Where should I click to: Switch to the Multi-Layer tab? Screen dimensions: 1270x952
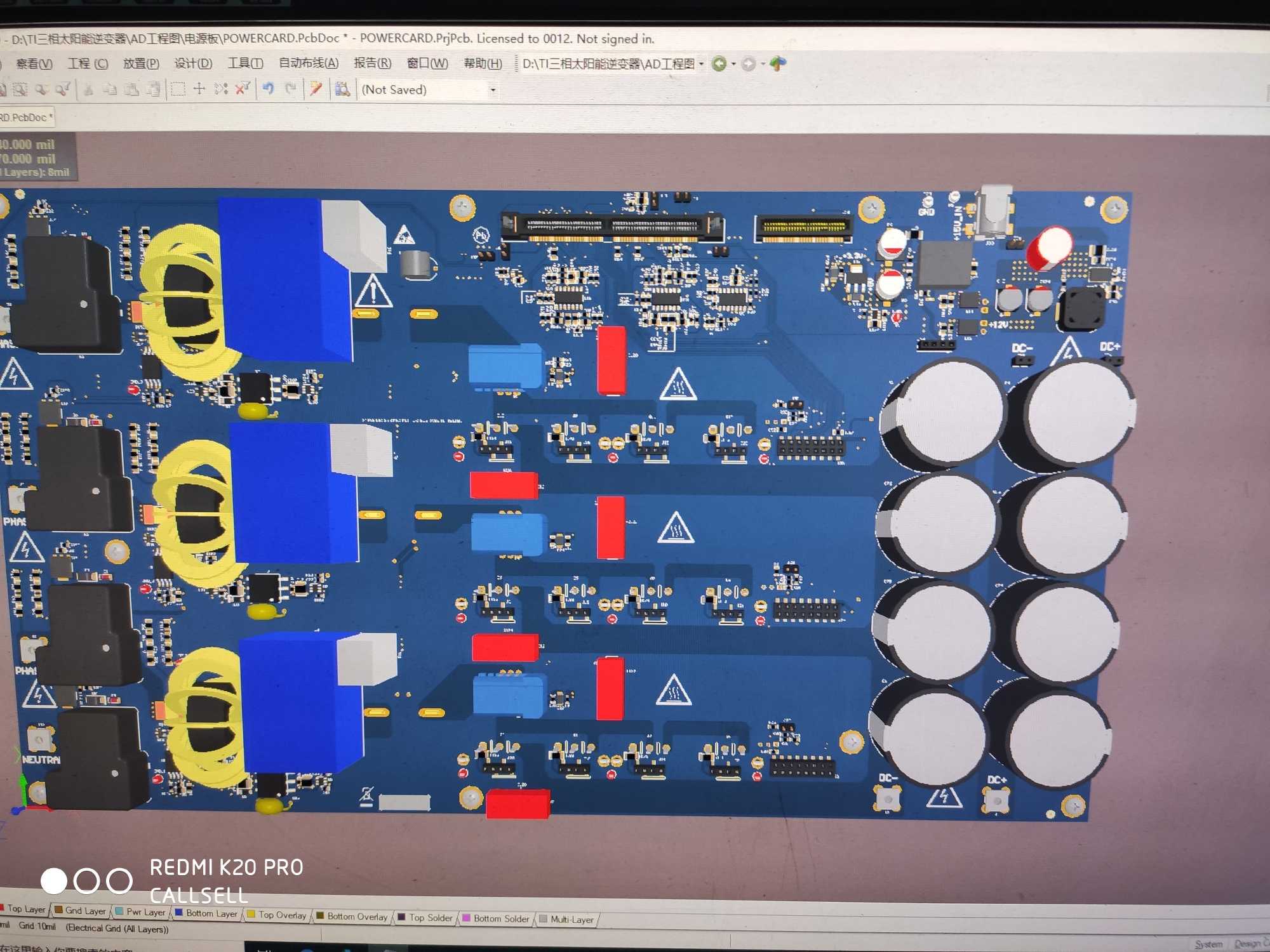coord(566,919)
